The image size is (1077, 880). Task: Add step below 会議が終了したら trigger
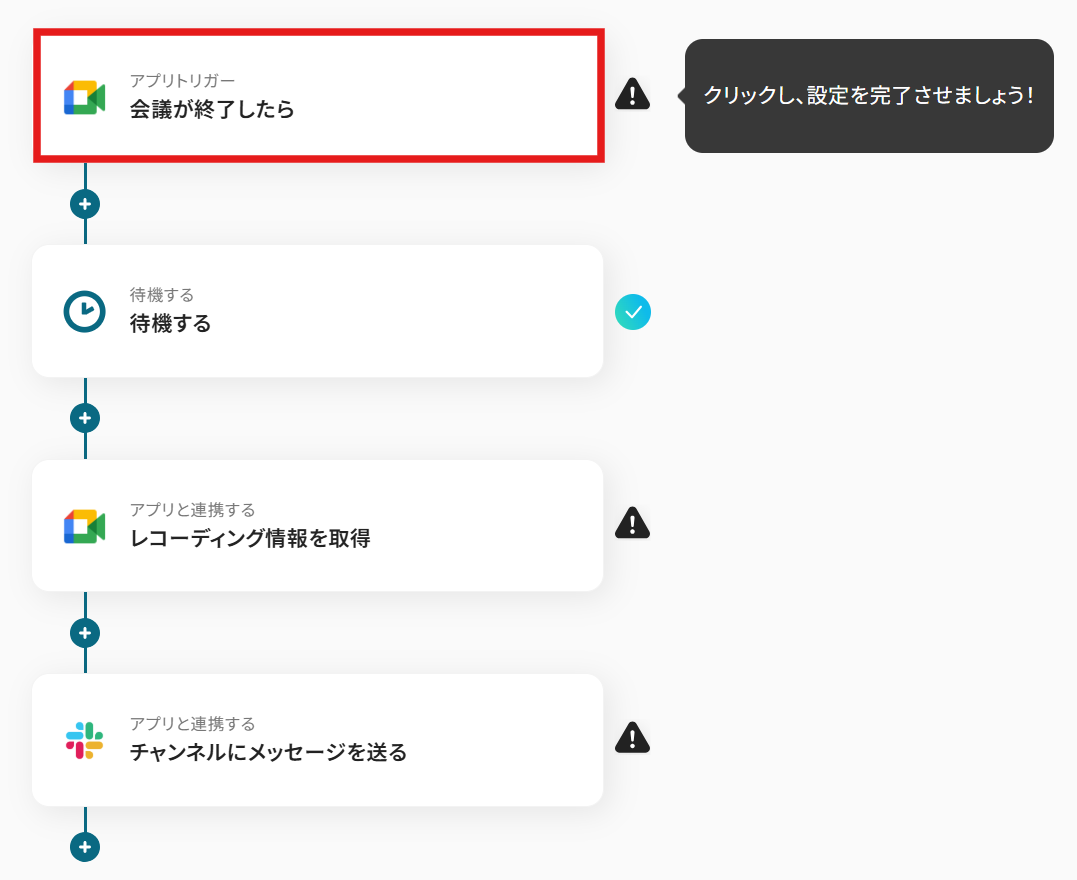(x=85, y=204)
